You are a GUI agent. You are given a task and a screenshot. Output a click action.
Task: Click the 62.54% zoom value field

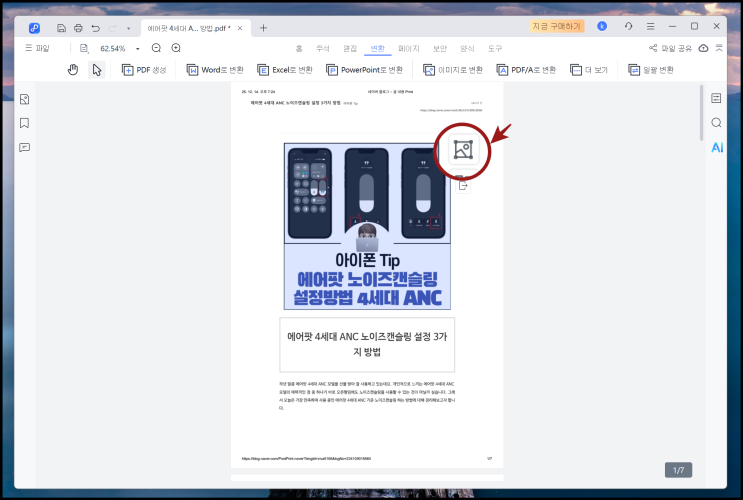tap(113, 48)
